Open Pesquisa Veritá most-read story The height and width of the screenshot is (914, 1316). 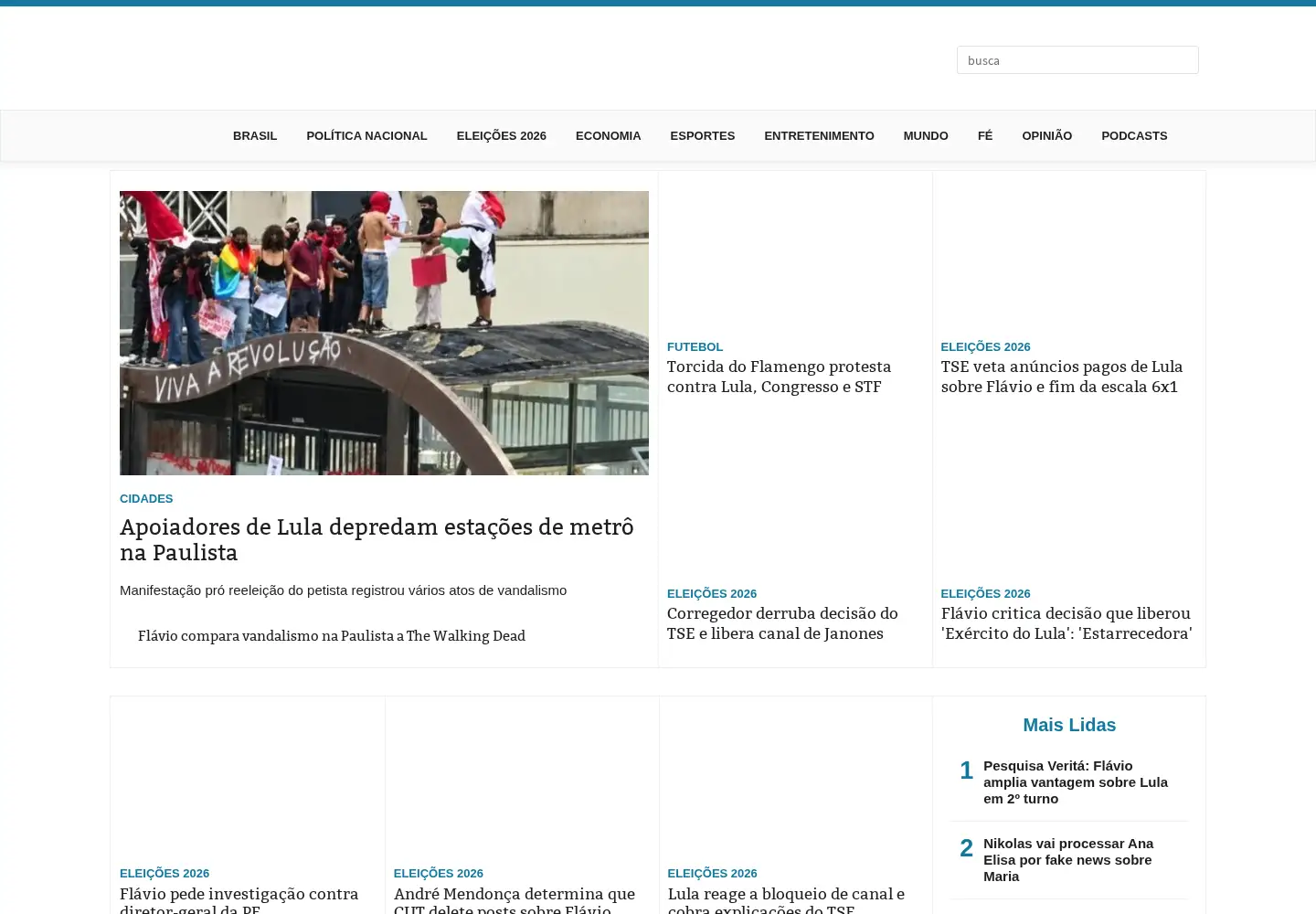pyautogui.click(x=1076, y=782)
